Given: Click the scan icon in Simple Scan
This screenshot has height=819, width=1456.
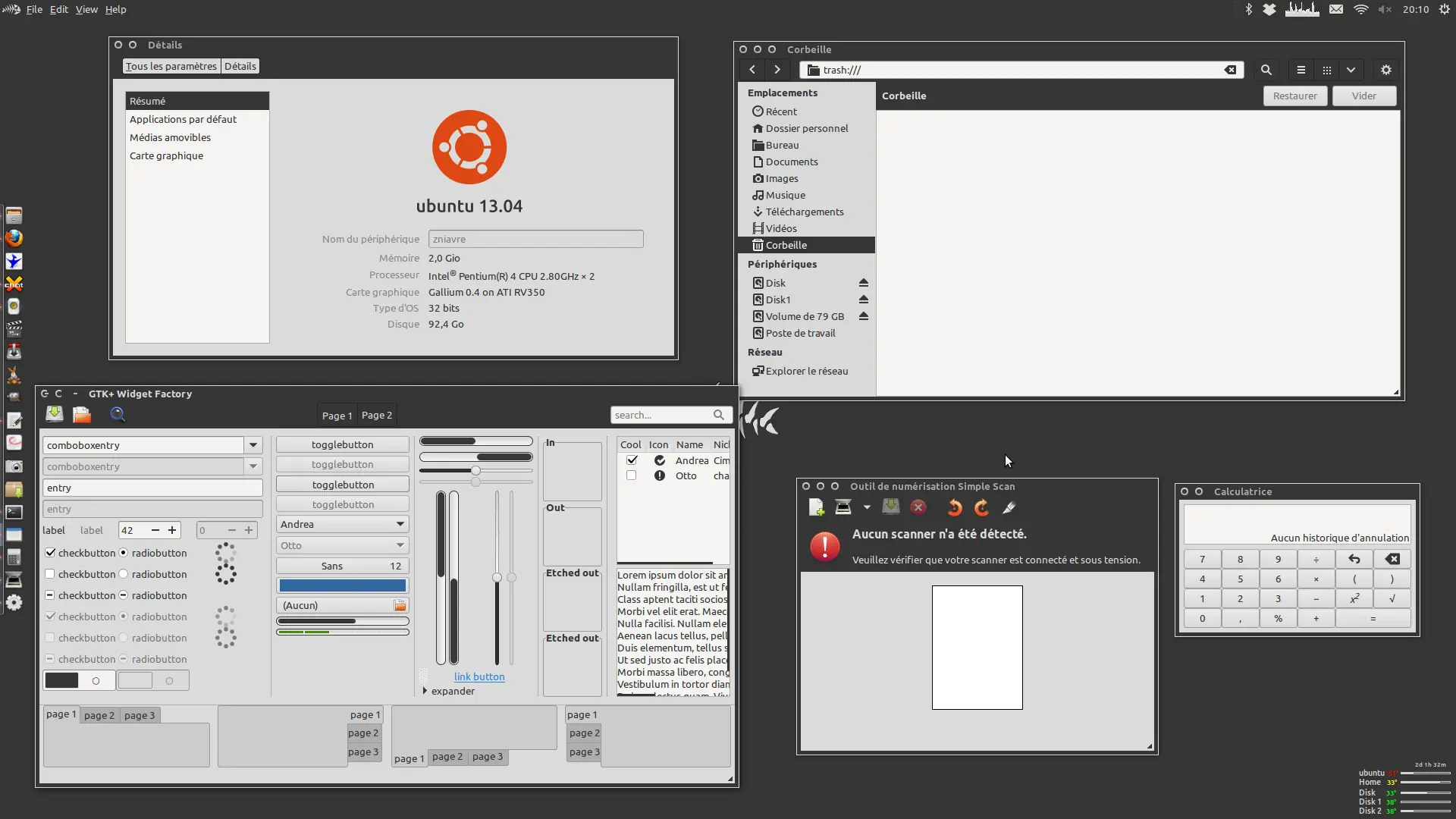Looking at the screenshot, I should coord(843,507).
